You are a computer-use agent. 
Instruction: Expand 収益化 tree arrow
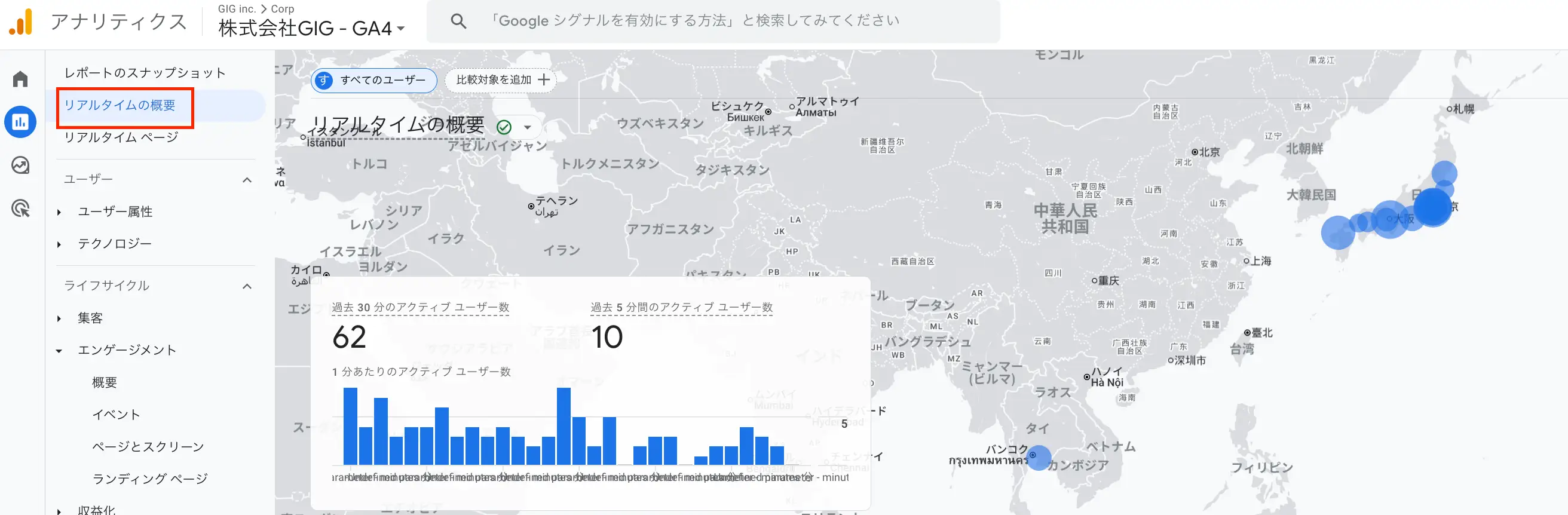pos(59,511)
